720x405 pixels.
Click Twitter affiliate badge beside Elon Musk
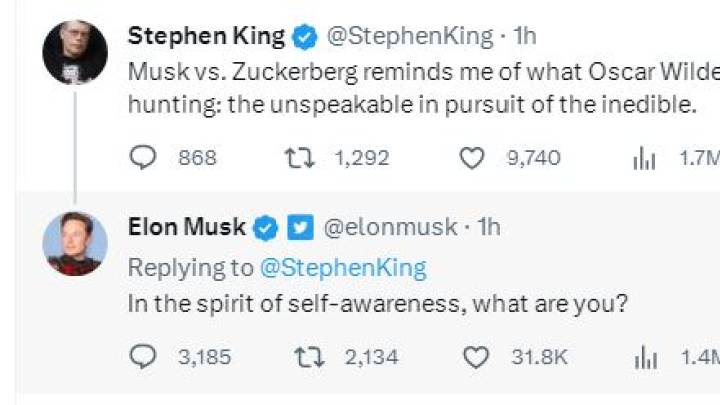pyautogui.click(x=300, y=227)
